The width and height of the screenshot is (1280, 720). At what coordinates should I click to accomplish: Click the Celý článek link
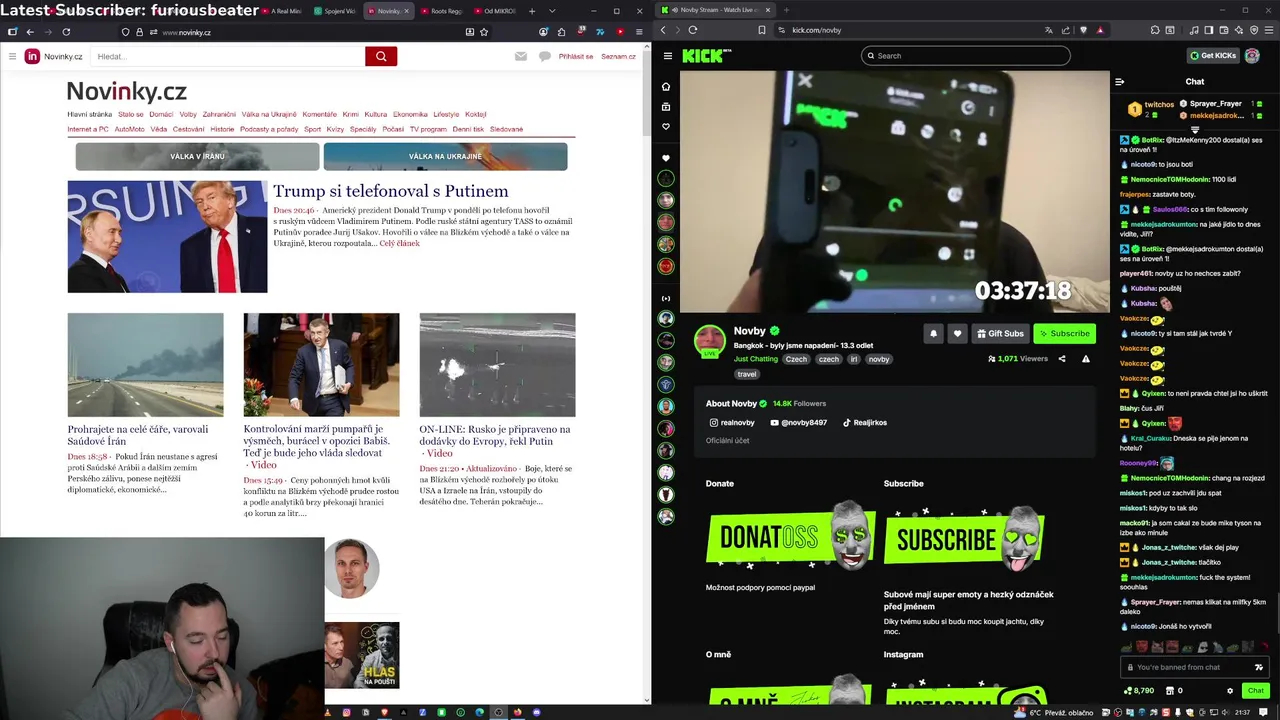click(x=400, y=243)
